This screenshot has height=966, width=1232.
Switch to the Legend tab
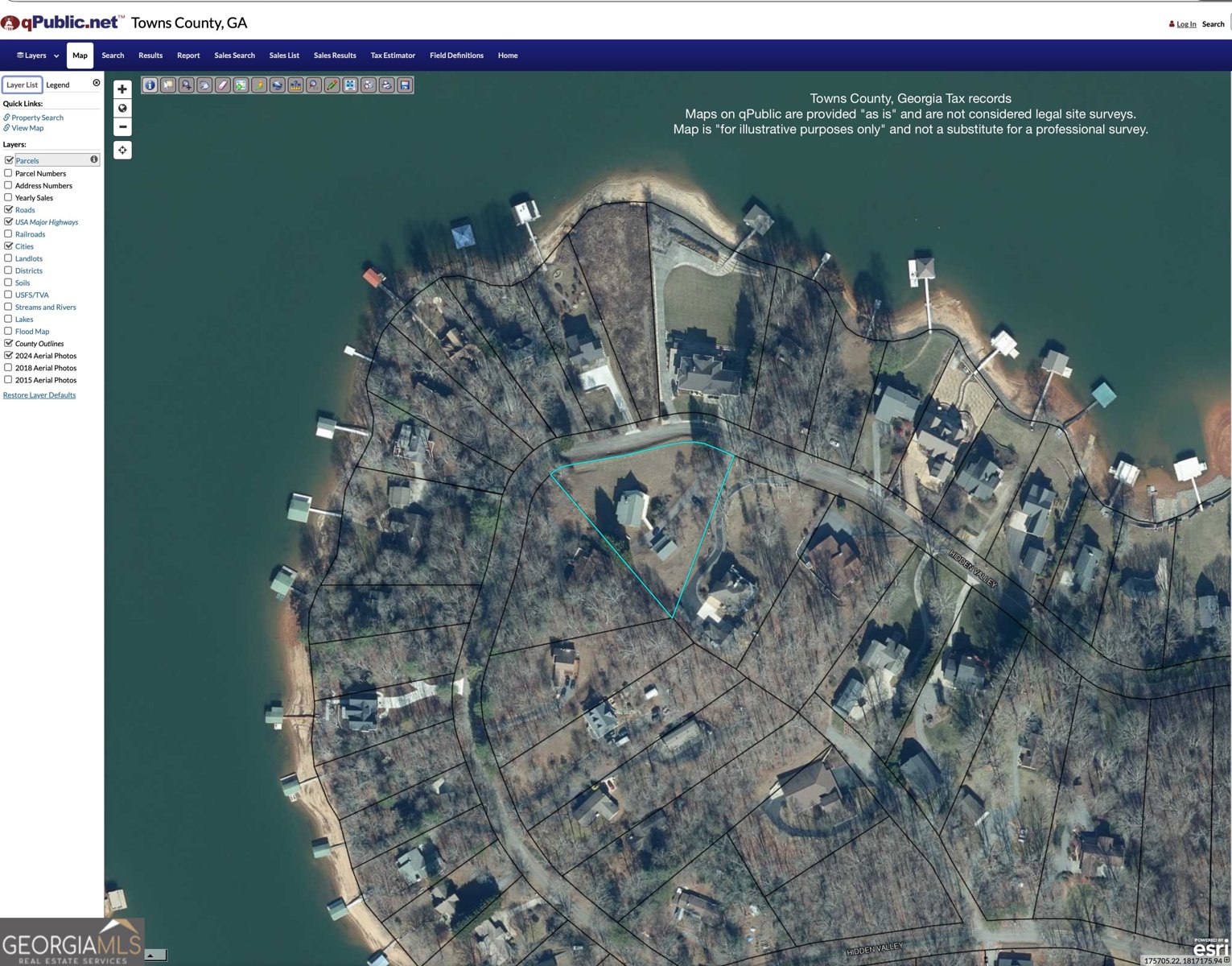click(58, 85)
